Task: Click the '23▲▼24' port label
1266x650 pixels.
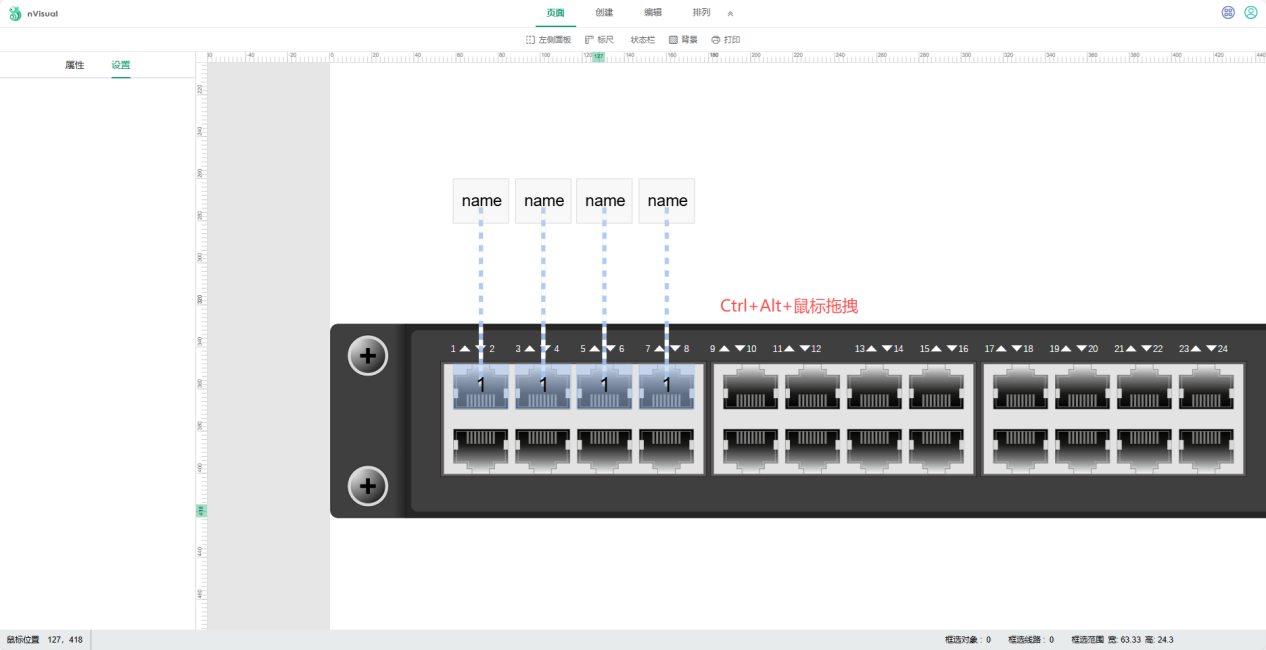Action: 1203,349
